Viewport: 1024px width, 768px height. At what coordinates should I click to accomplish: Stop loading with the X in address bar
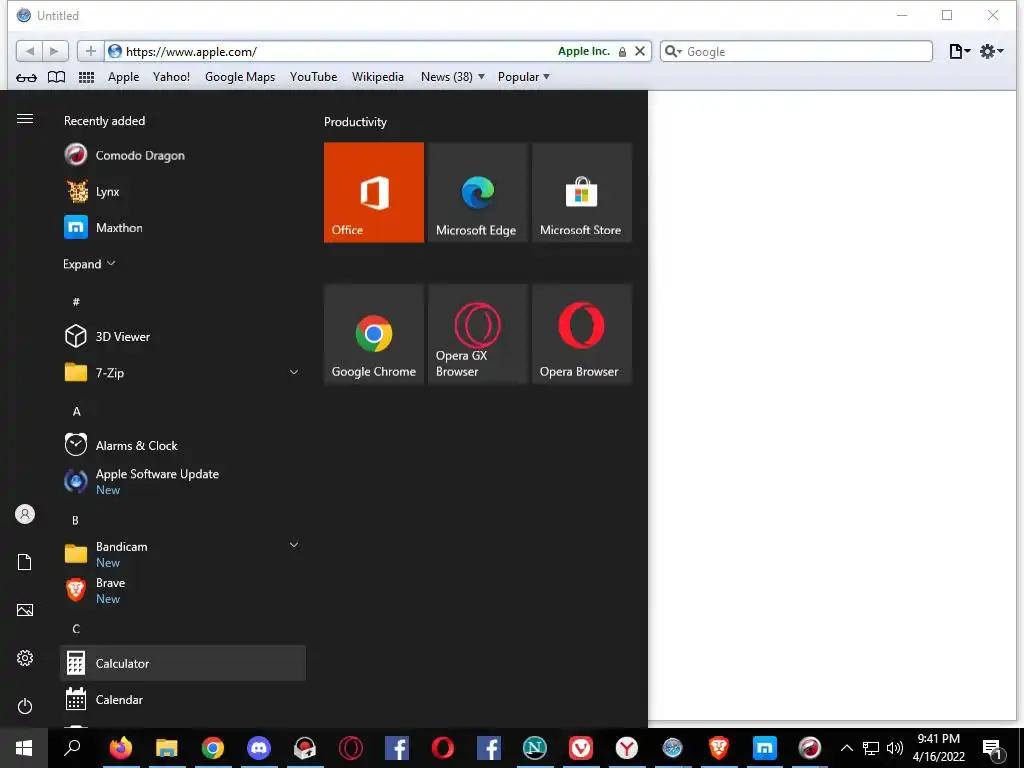coord(640,51)
